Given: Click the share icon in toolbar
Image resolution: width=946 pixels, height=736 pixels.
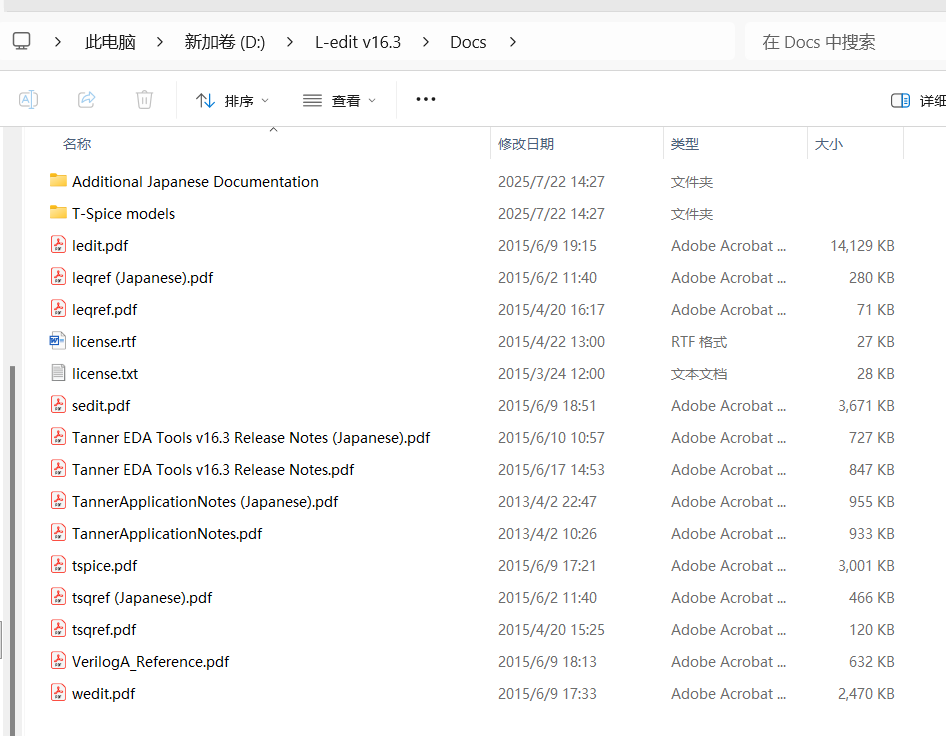Looking at the screenshot, I should coord(86,100).
